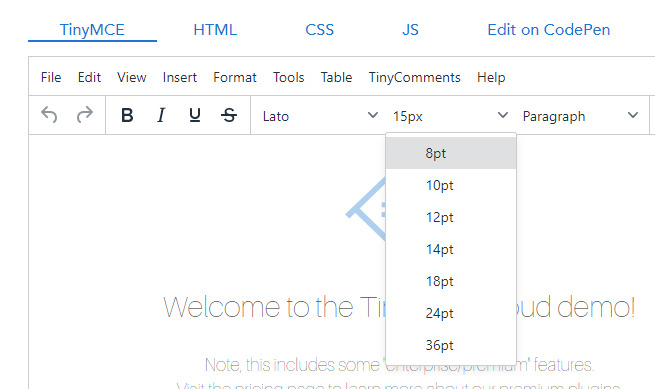Image resolution: width=655 pixels, height=389 pixels.
Task: Choose 14pt from the size list
Action: [x=451, y=249]
